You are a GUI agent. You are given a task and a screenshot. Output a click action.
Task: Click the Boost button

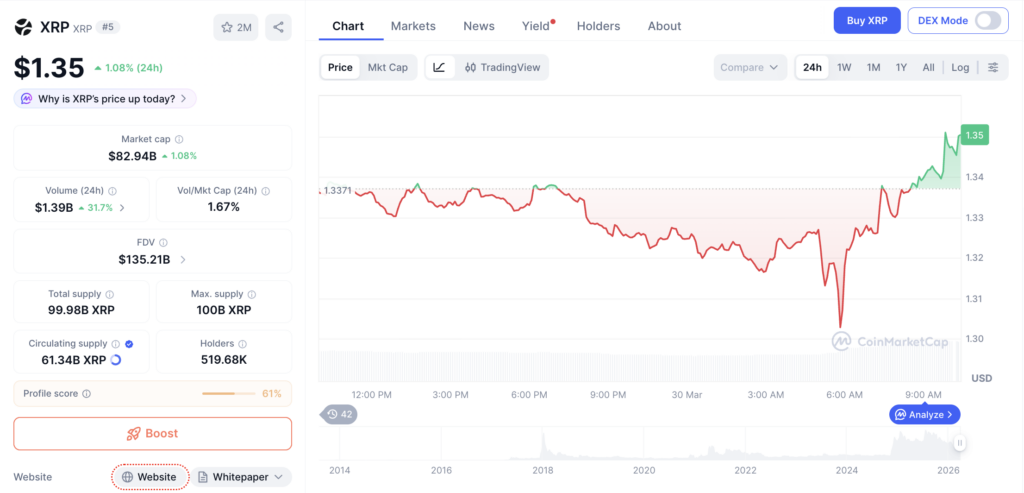[153, 434]
